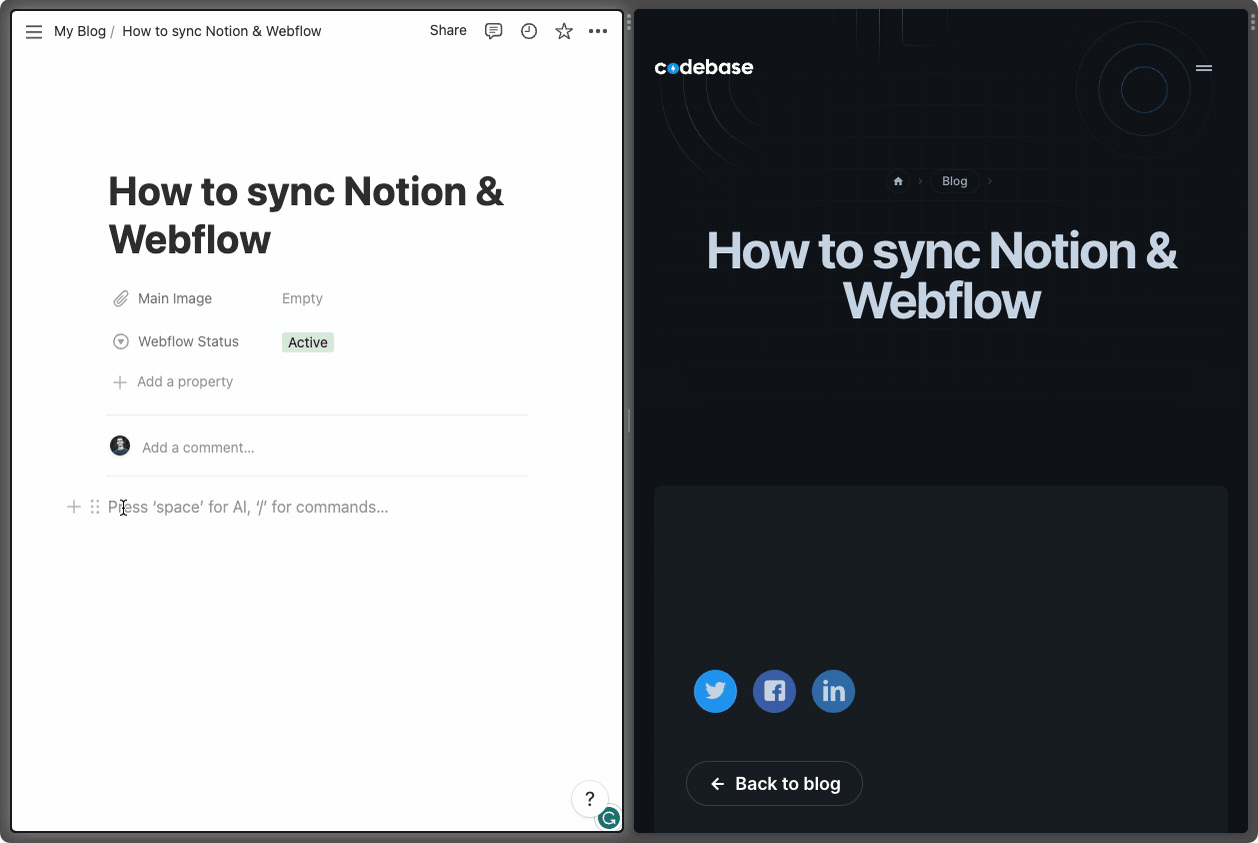Click the Main Image property label

[x=175, y=298]
